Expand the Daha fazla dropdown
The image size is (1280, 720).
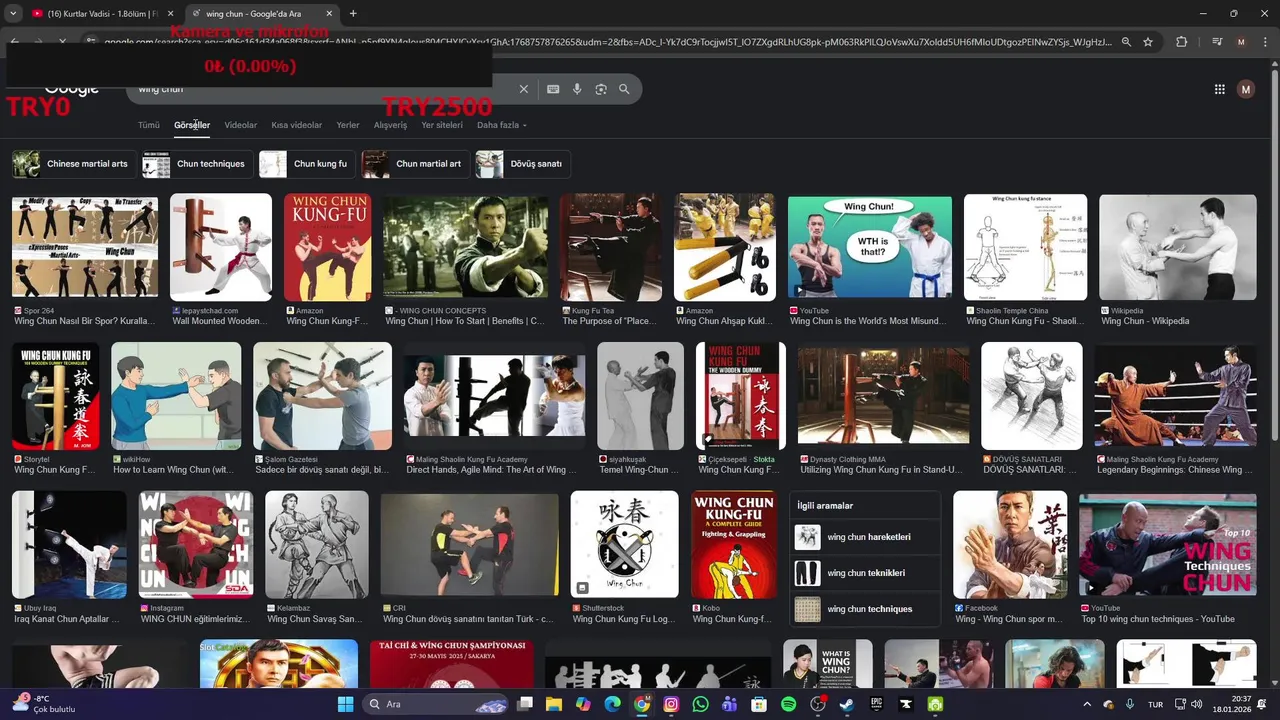click(x=502, y=125)
